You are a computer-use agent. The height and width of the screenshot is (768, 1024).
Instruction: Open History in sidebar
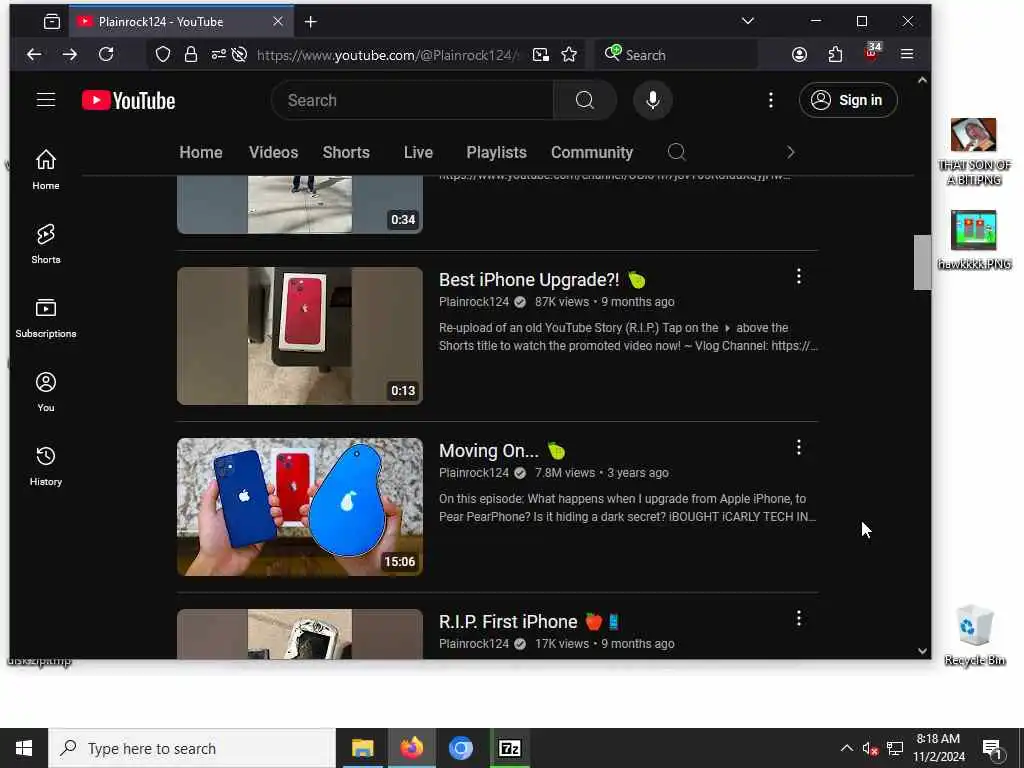click(x=46, y=465)
